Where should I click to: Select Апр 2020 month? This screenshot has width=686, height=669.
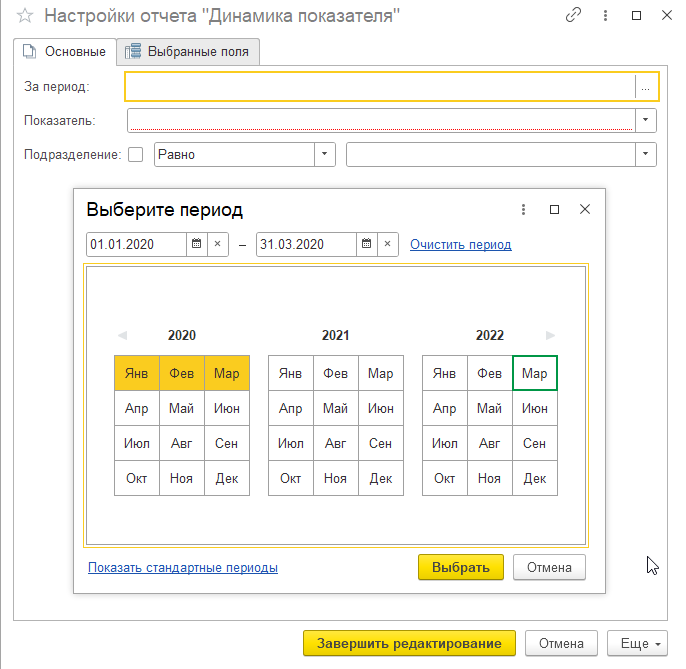pyautogui.click(x=136, y=408)
